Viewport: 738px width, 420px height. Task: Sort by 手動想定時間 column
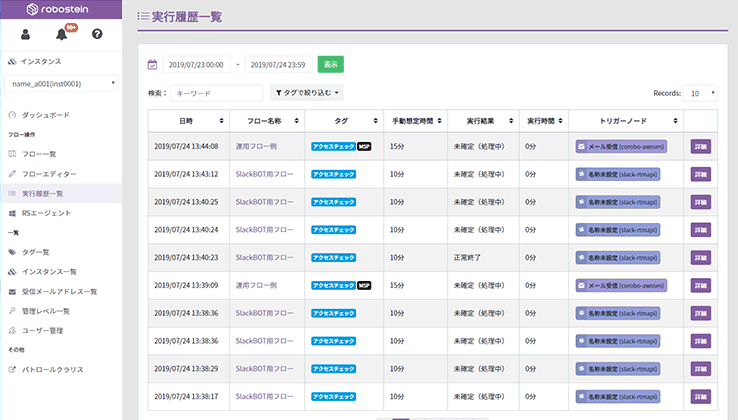pos(416,121)
